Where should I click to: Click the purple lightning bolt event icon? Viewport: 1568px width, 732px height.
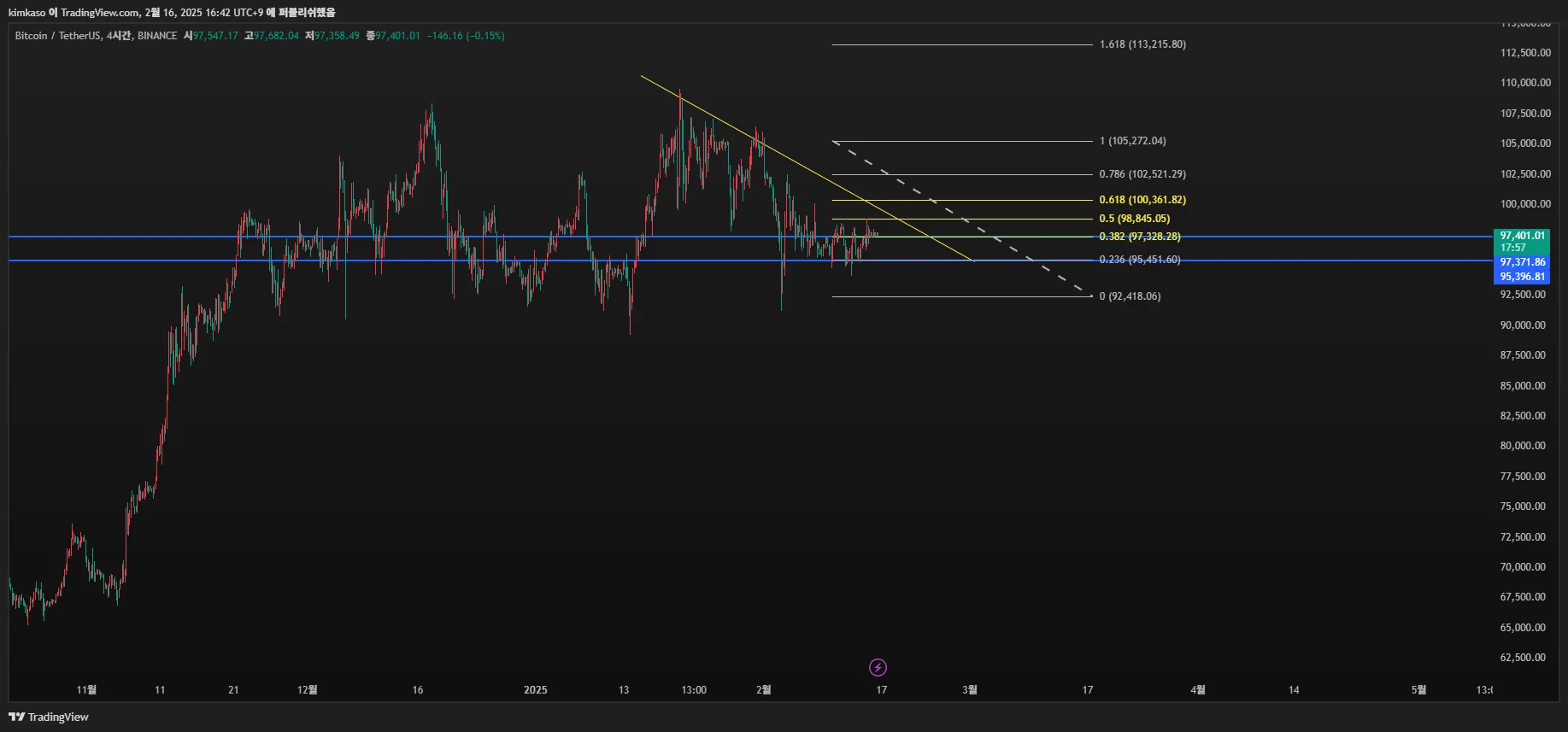click(878, 667)
